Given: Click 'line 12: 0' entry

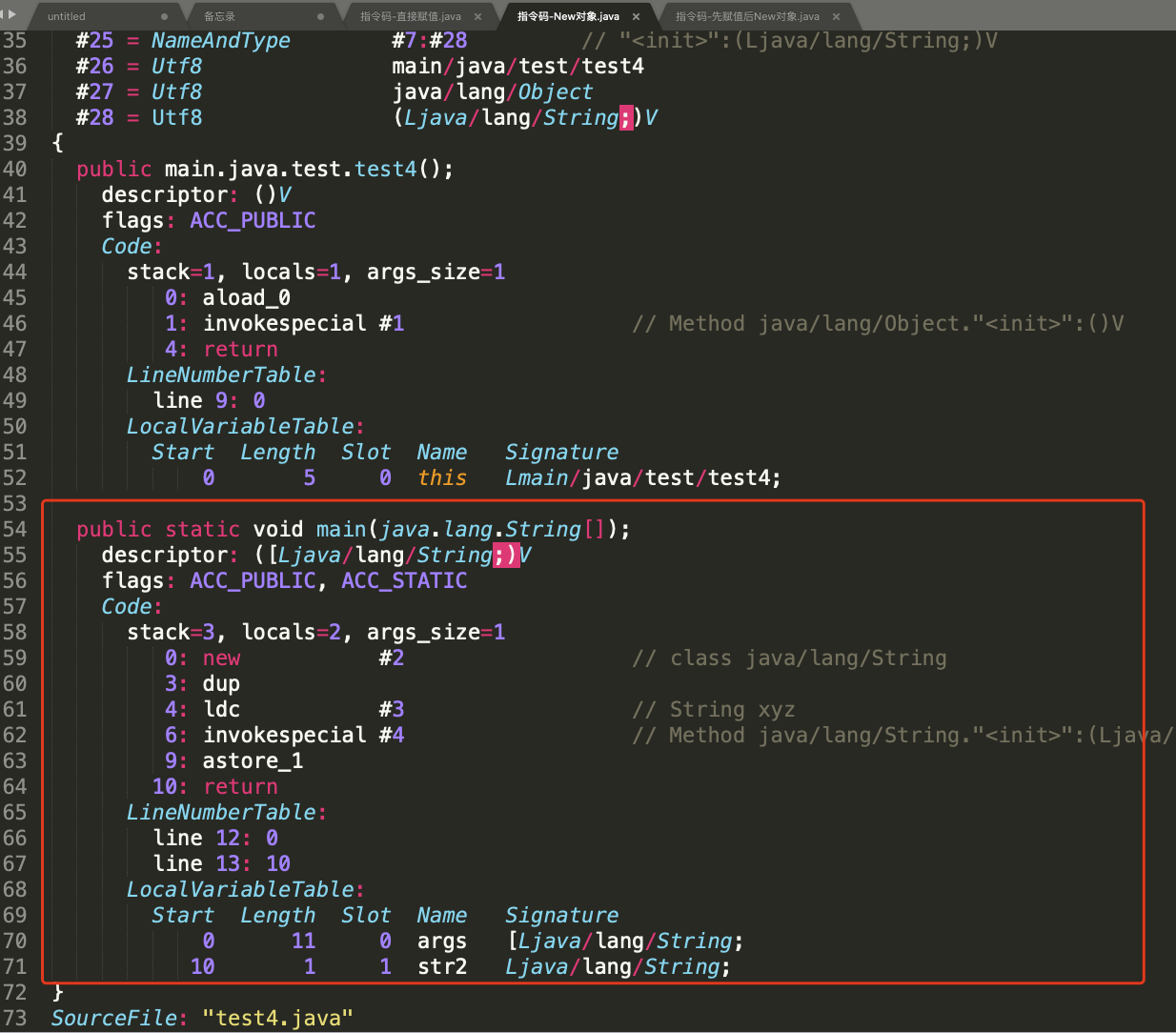Looking at the screenshot, I should [215, 838].
